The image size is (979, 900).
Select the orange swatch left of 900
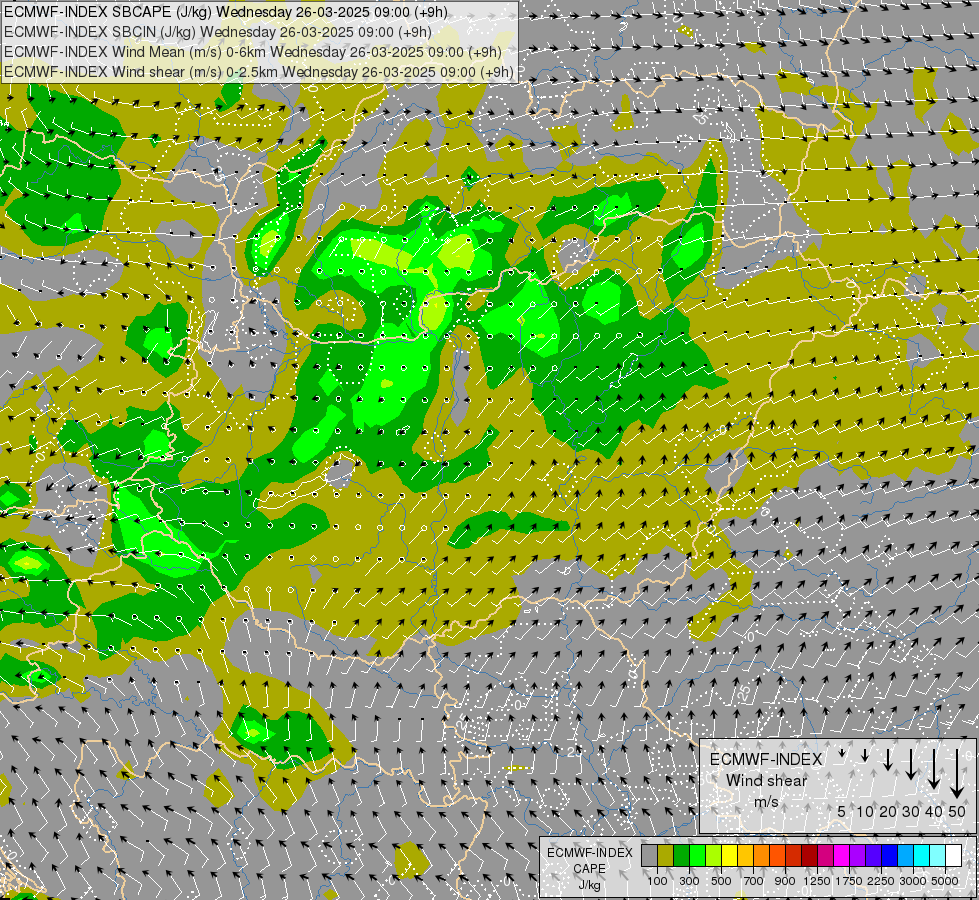[x=777, y=856]
